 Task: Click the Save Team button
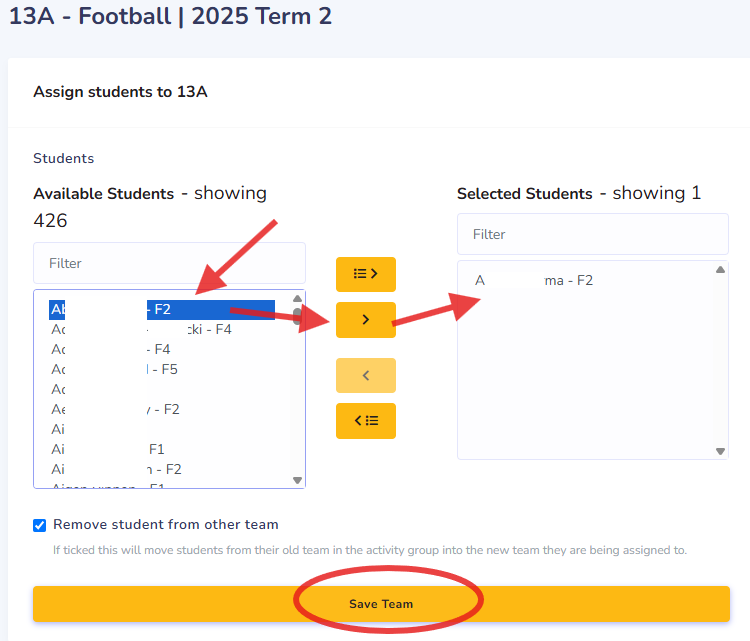pyautogui.click(x=381, y=604)
